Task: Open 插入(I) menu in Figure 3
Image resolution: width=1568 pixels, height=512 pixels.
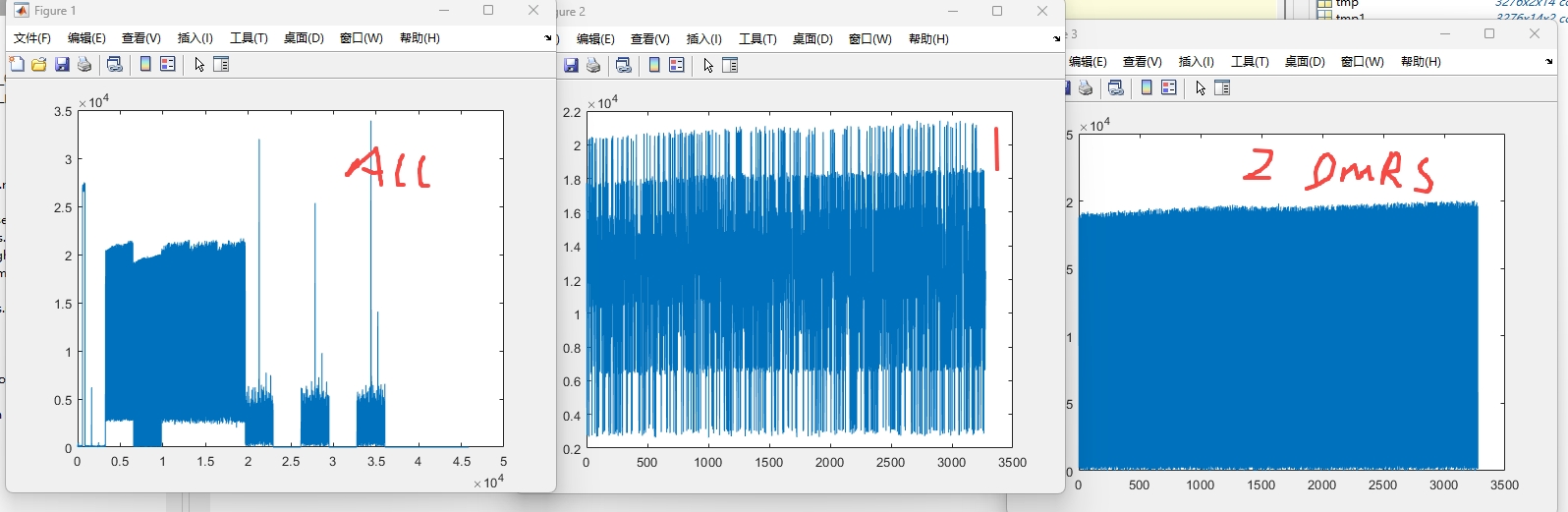Action: tap(1197, 61)
